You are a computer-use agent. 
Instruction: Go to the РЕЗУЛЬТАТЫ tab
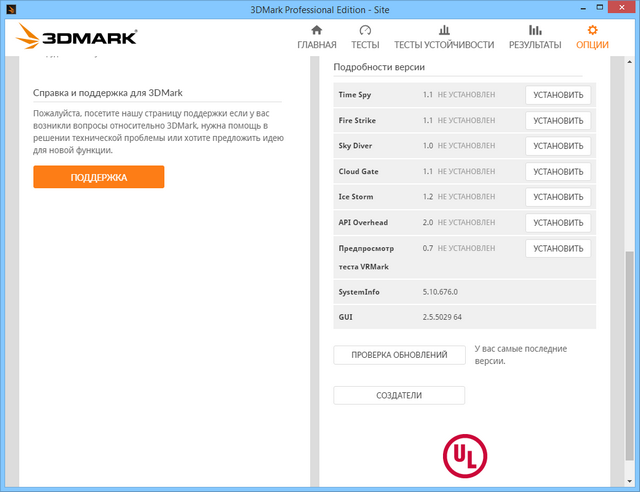(x=535, y=37)
